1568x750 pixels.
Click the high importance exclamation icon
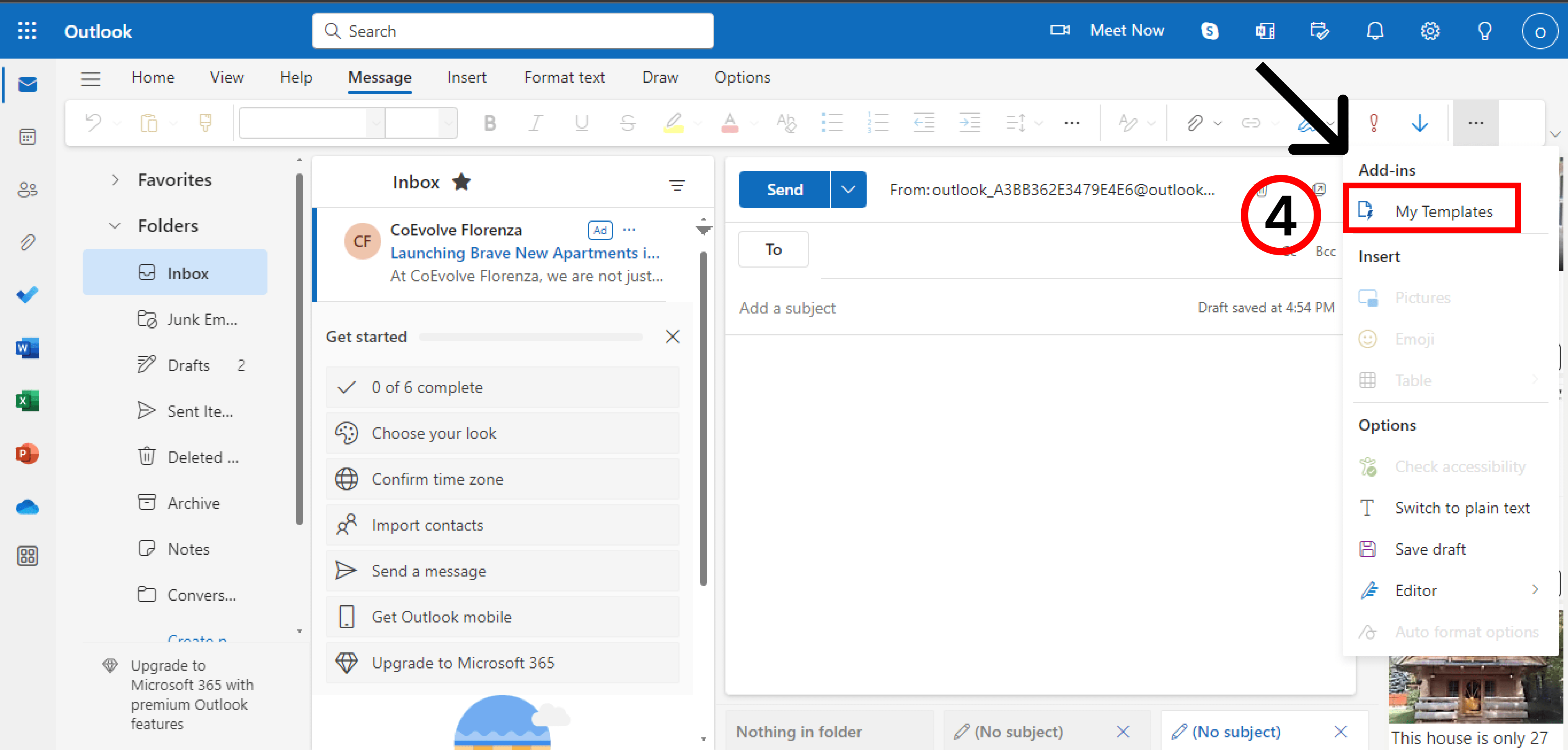point(1374,123)
